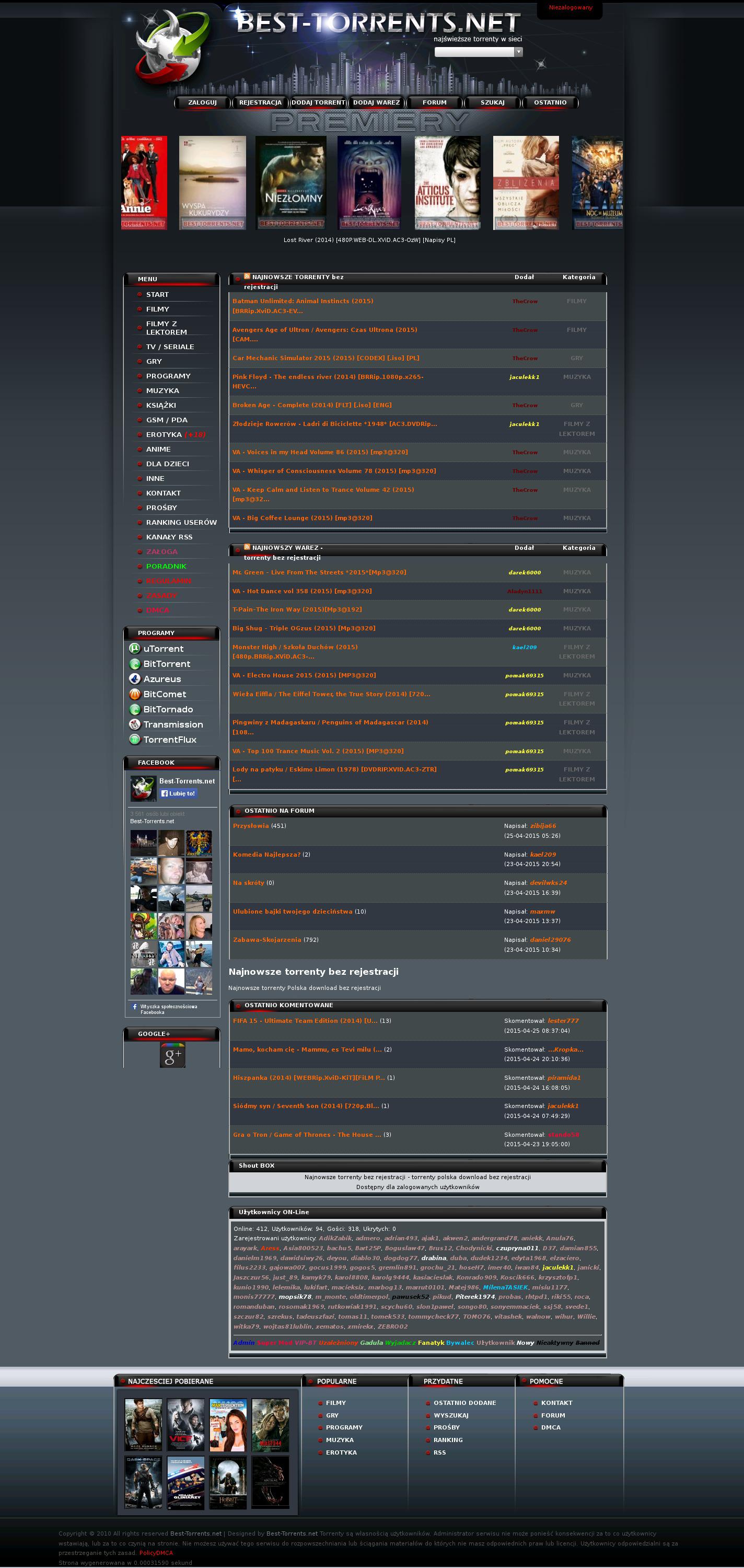Open the Batman Unlimited: Animal Instincts torrent
Image resolution: width=744 pixels, height=1568 pixels.
pyautogui.click(x=303, y=306)
